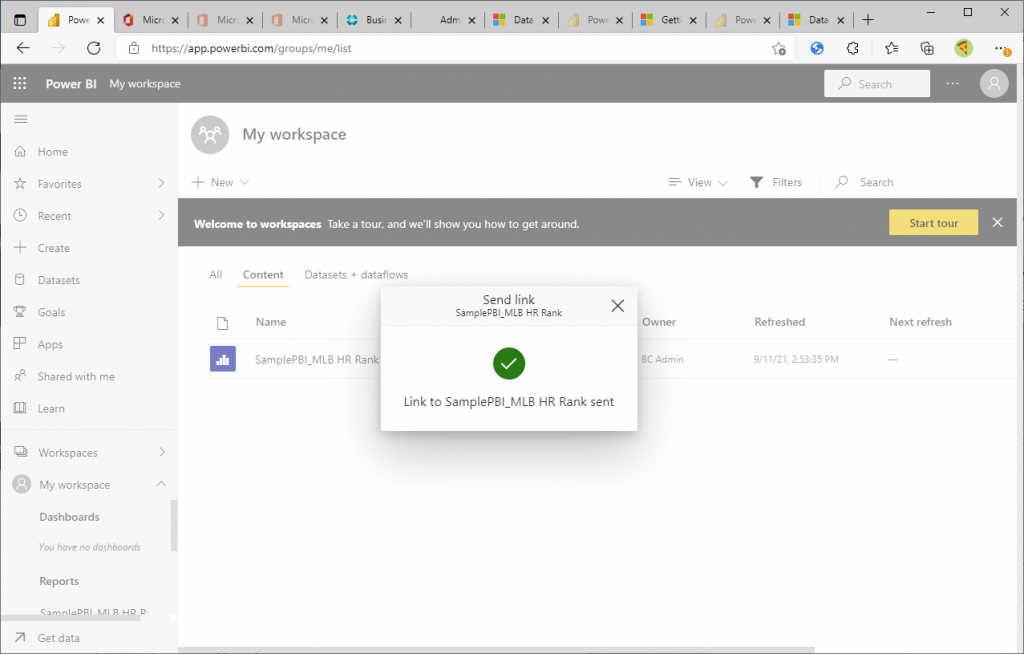Screen dimensions: 1024x654
Task: Open Apps in the sidebar
Action: coord(50,344)
